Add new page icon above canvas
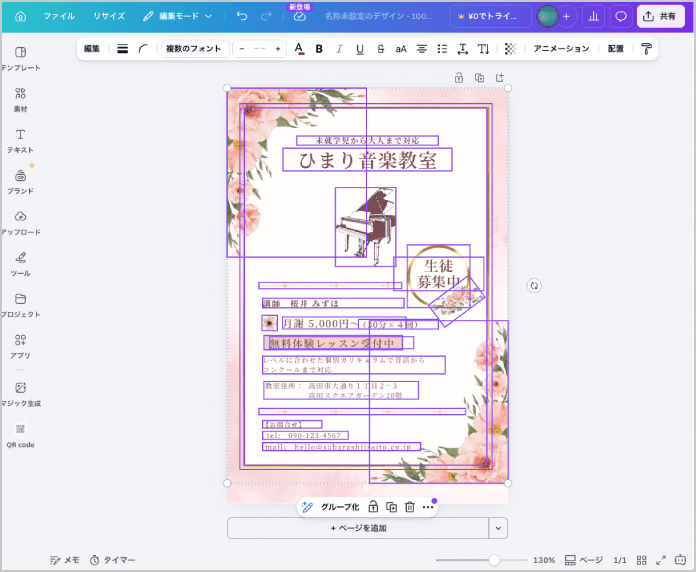The height and width of the screenshot is (572, 696). (x=500, y=78)
